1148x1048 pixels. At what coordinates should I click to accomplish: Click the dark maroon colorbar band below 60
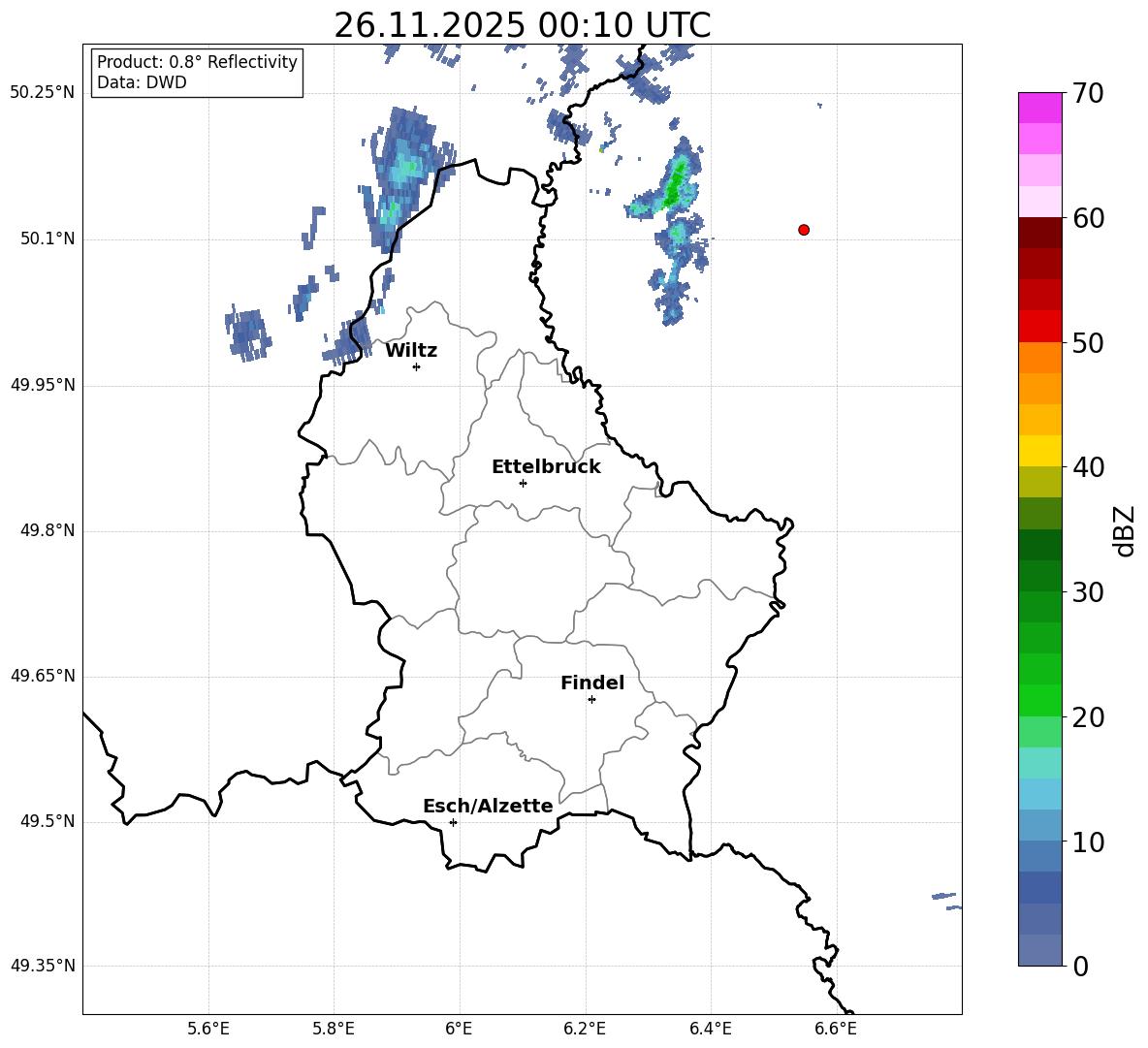pos(1040,233)
